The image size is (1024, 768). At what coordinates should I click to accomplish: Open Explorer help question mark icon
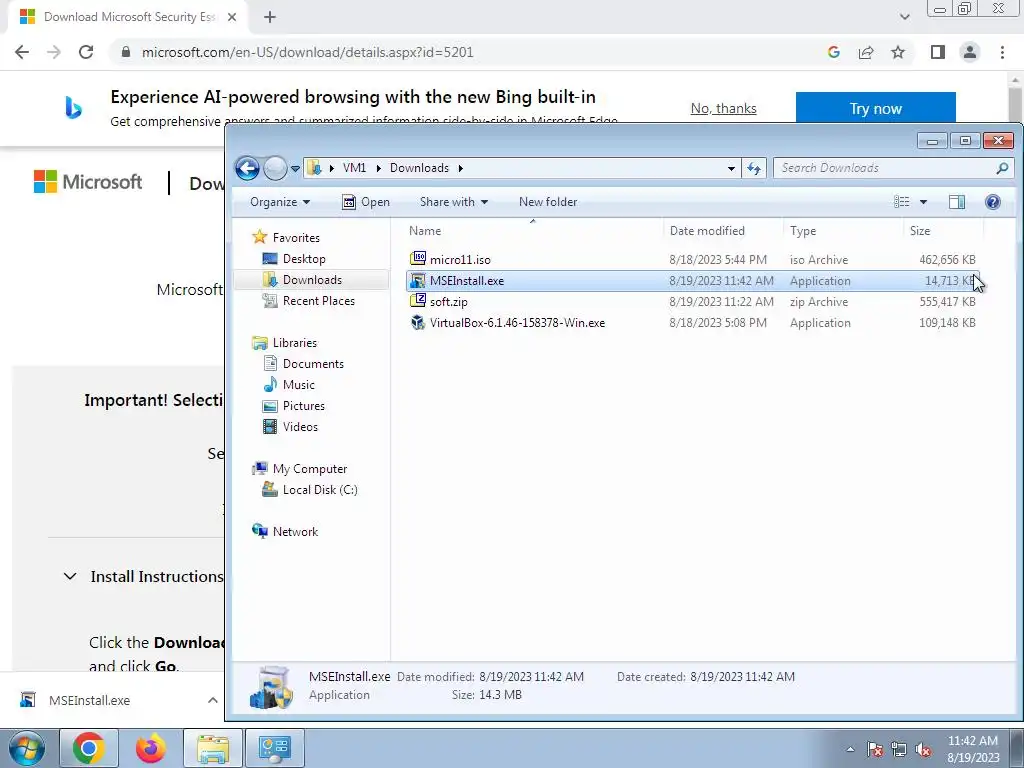[993, 202]
